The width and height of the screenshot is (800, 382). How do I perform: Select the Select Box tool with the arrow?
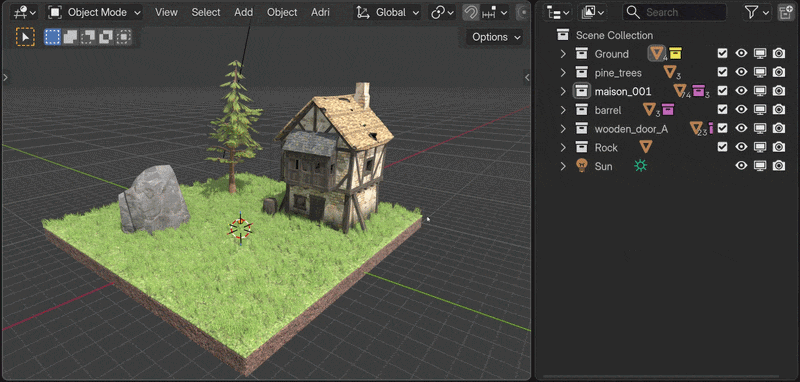[25, 37]
